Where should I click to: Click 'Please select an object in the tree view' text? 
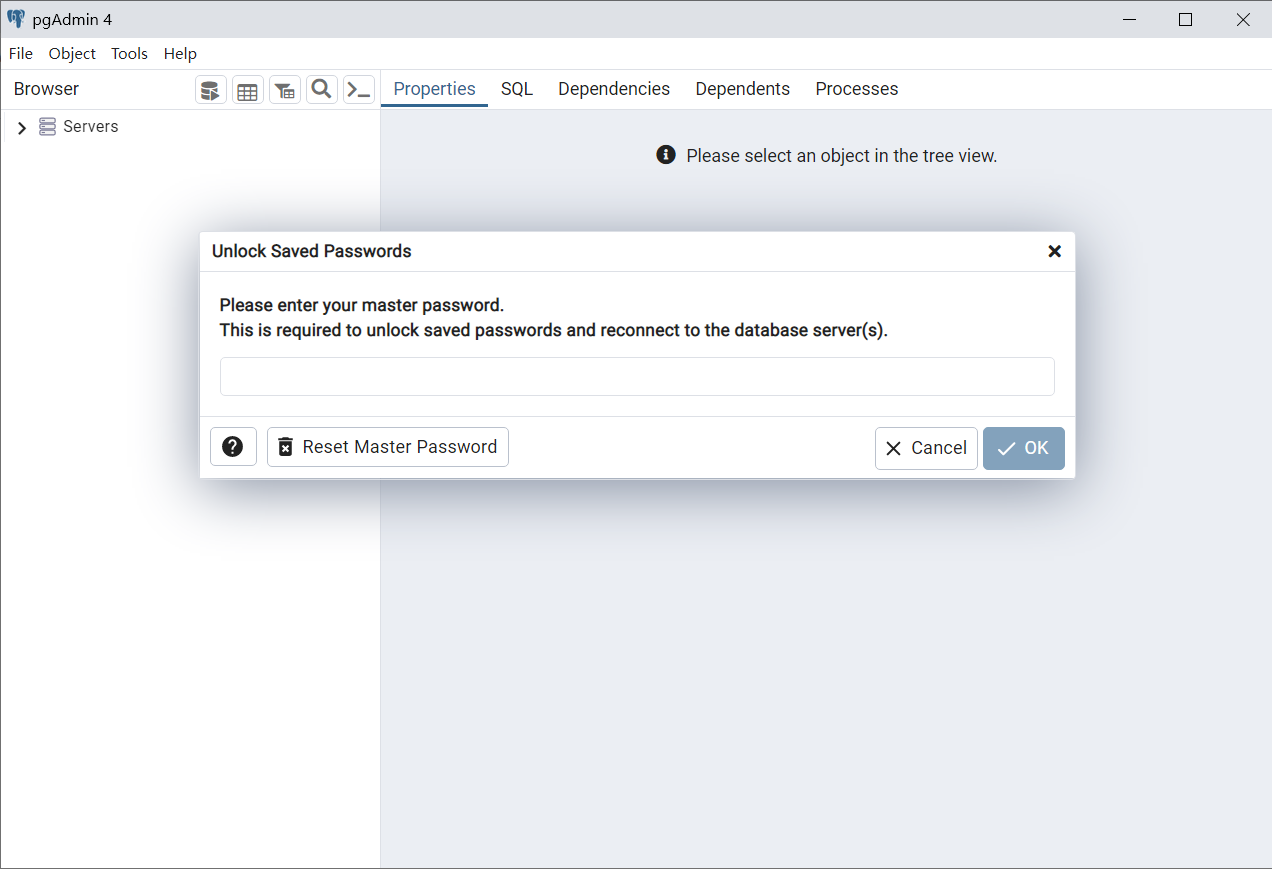pos(842,156)
